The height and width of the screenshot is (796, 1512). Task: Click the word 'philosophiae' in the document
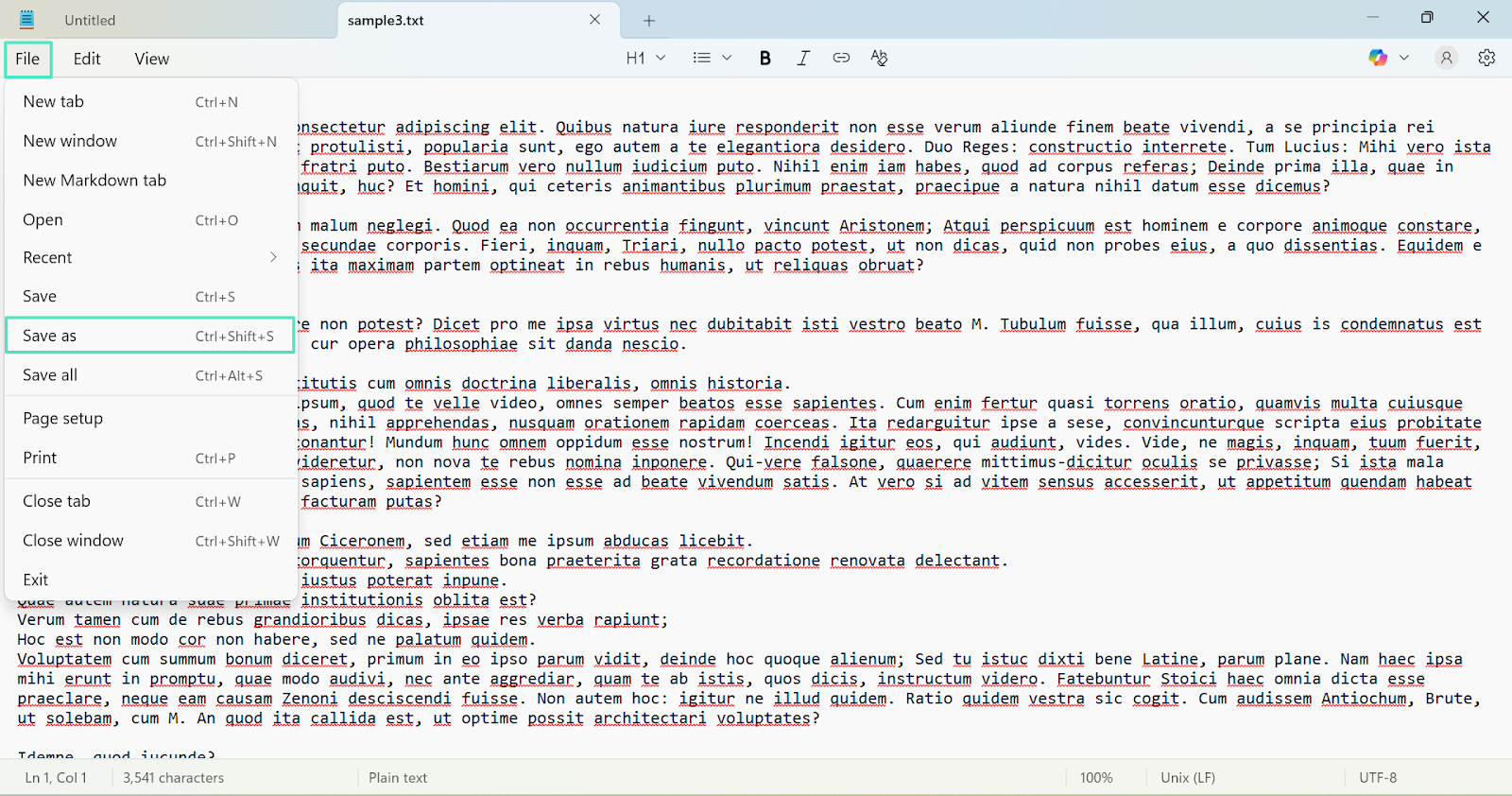click(x=461, y=344)
